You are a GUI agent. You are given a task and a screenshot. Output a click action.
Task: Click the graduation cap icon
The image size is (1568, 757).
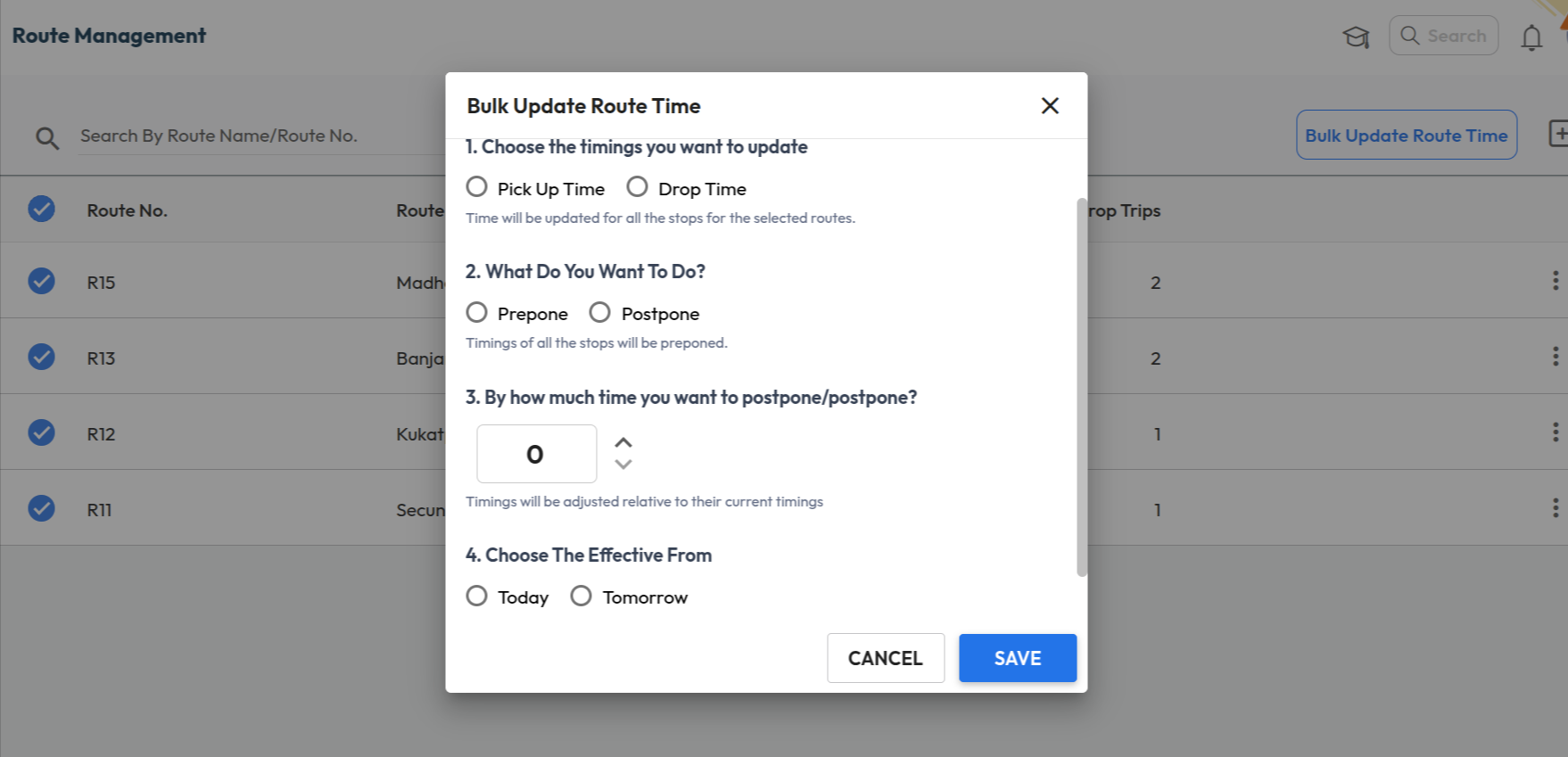pyautogui.click(x=1356, y=37)
